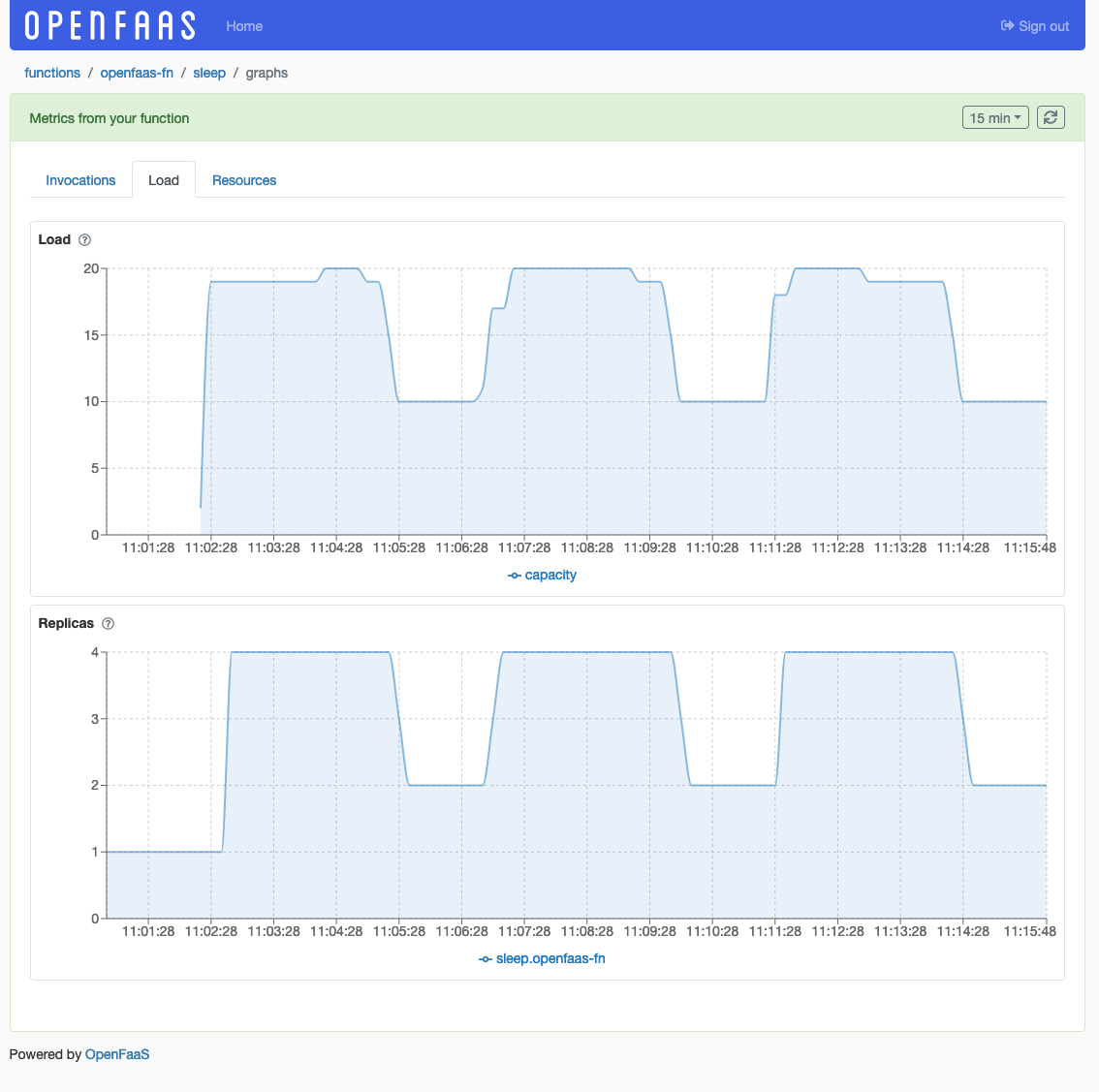Open the Replicas chart help icon
This screenshot has height=1092, width=1099.
(x=108, y=623)
